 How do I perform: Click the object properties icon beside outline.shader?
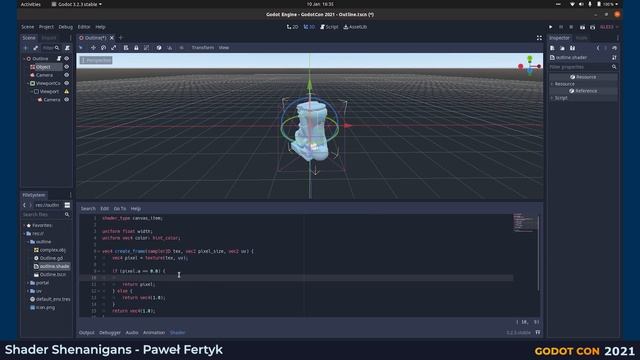coord(614,58)
